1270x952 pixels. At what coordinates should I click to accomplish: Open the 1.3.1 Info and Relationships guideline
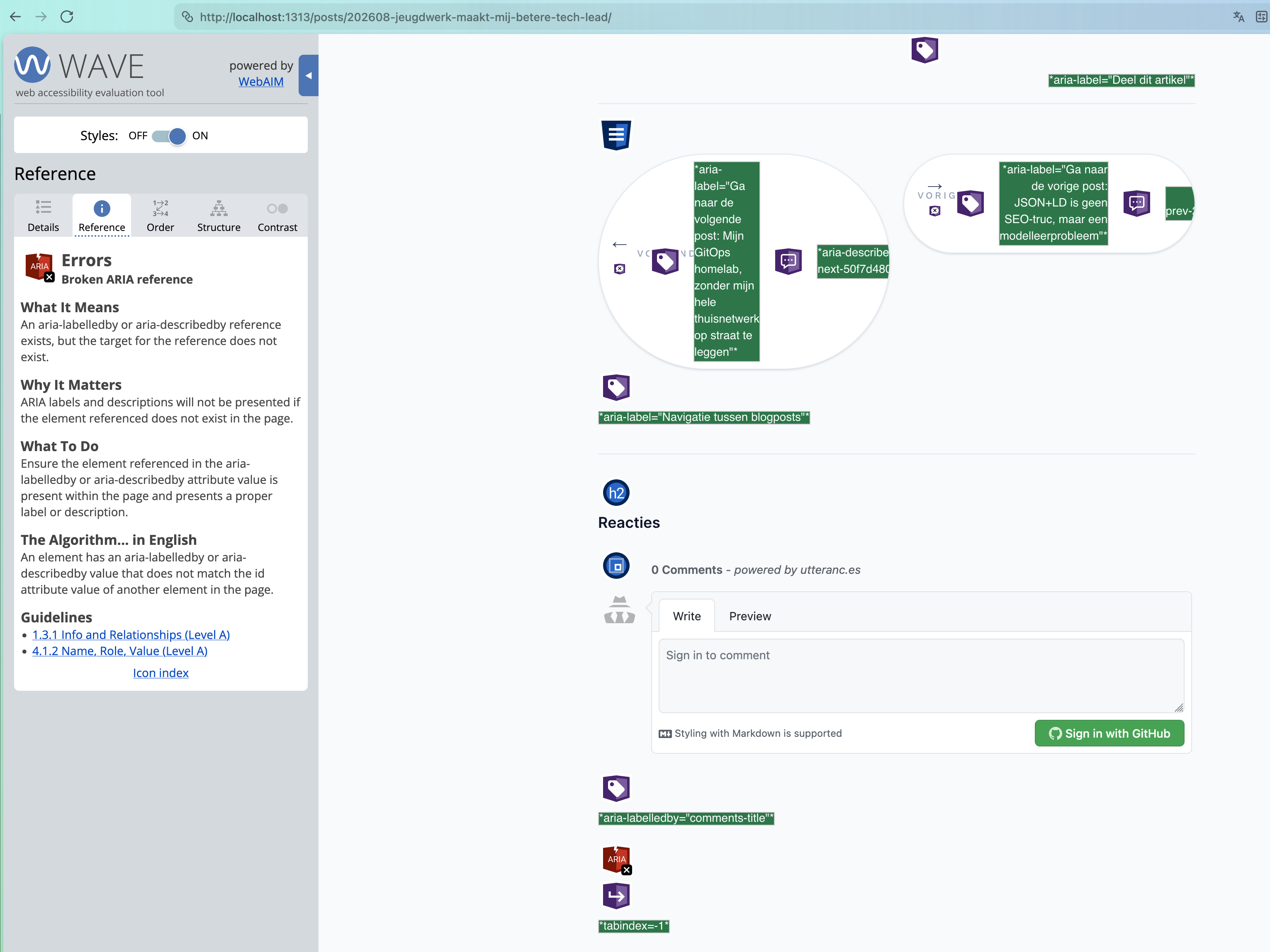131,635
